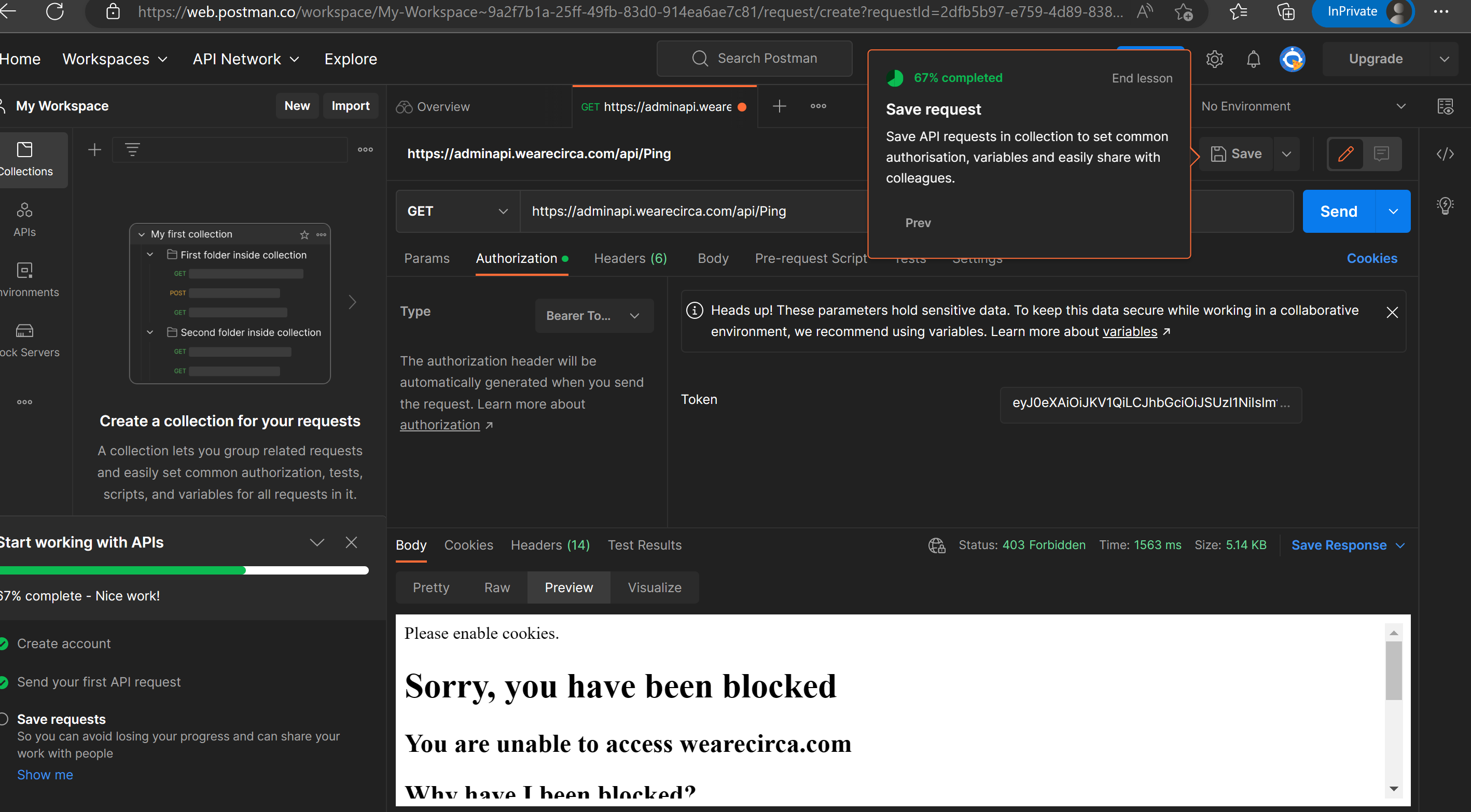Open the settings gear icon
The height and width of the screenshot is (812, 1471).
[1214, 59]
